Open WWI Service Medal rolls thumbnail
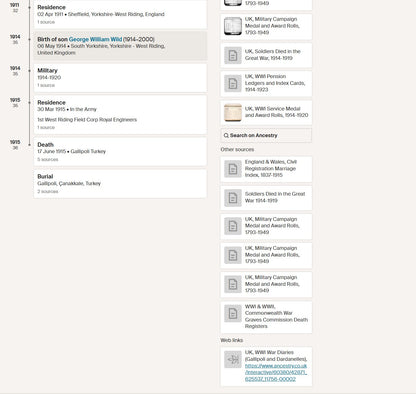The width and height of the screenshot is (416, 394). pyautogui.click(x=233, y=112)
